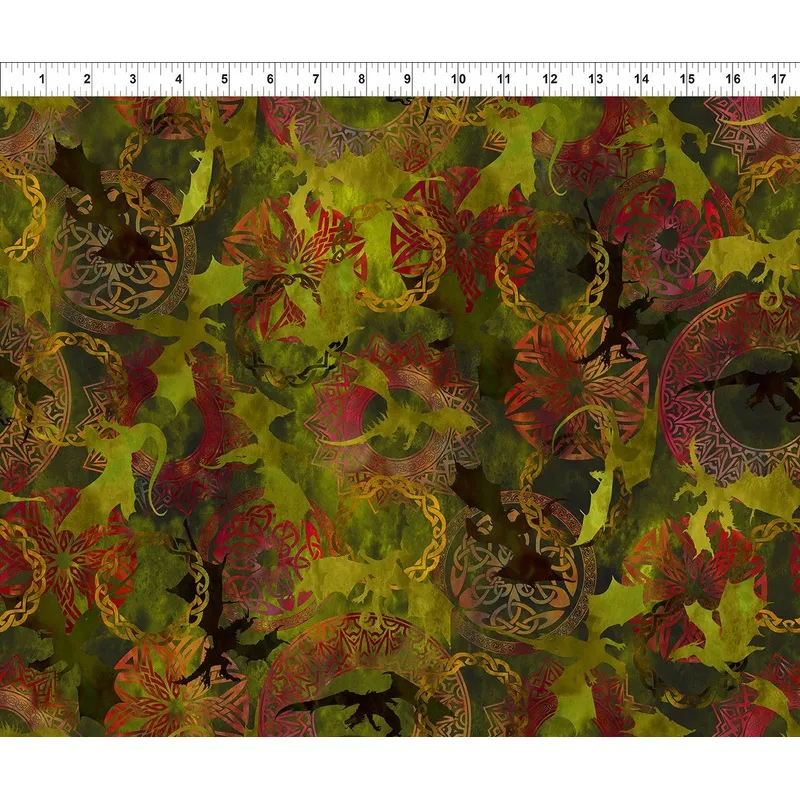This screenshot has width=800, height=800.
Task: Click the number 14 on the ruler
Action: coord(641,79)
